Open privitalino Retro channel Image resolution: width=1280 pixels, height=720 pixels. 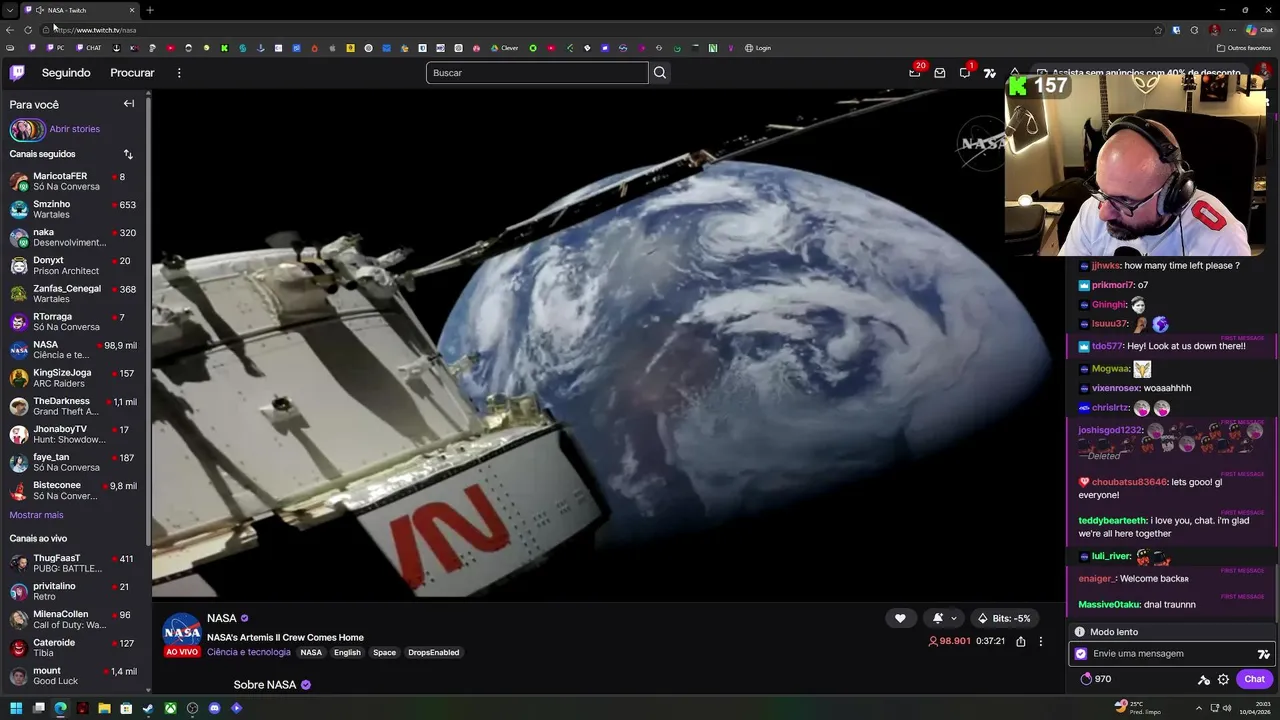[x=75, y=591]
